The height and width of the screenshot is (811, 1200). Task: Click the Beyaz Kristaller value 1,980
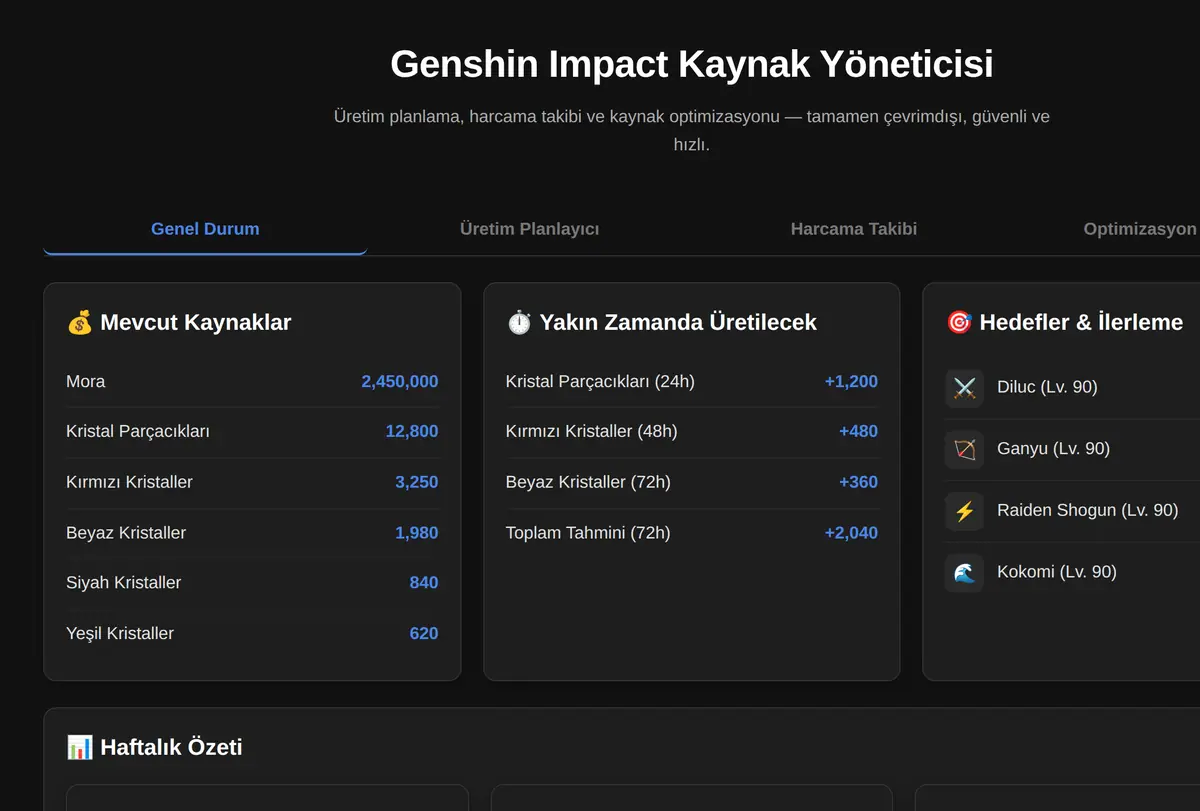(x=417, y=532)
